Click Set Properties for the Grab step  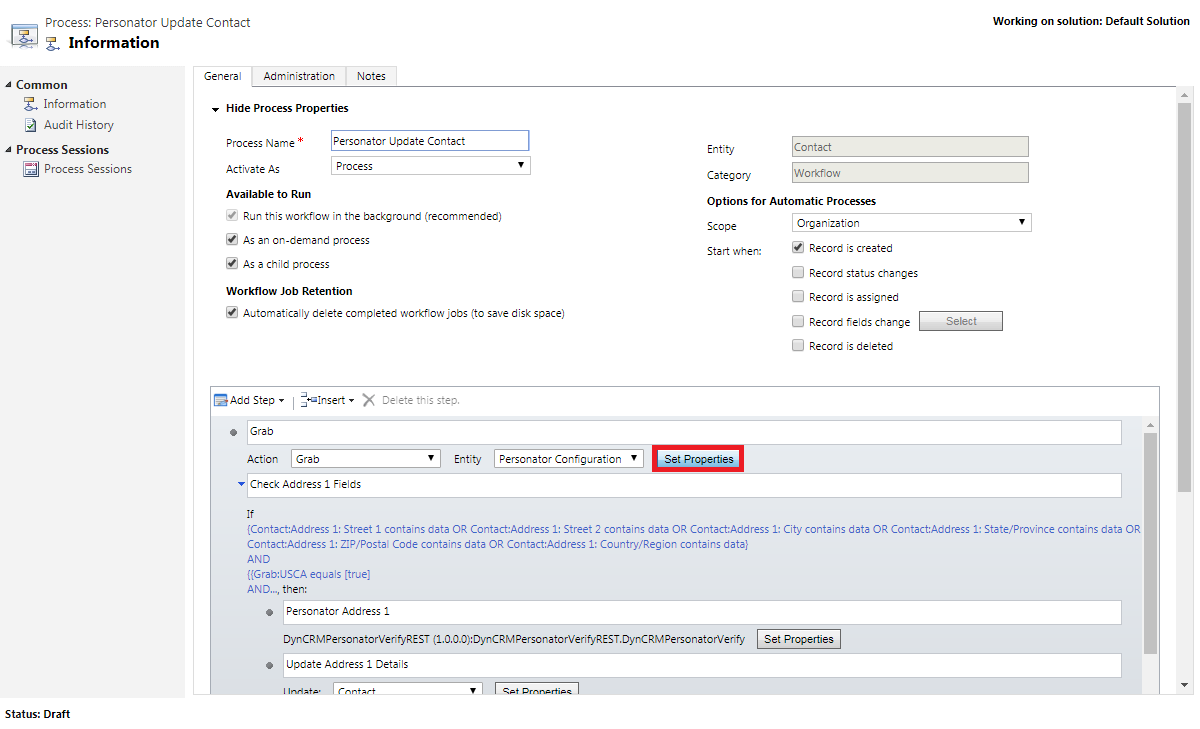tap(699, 459)
